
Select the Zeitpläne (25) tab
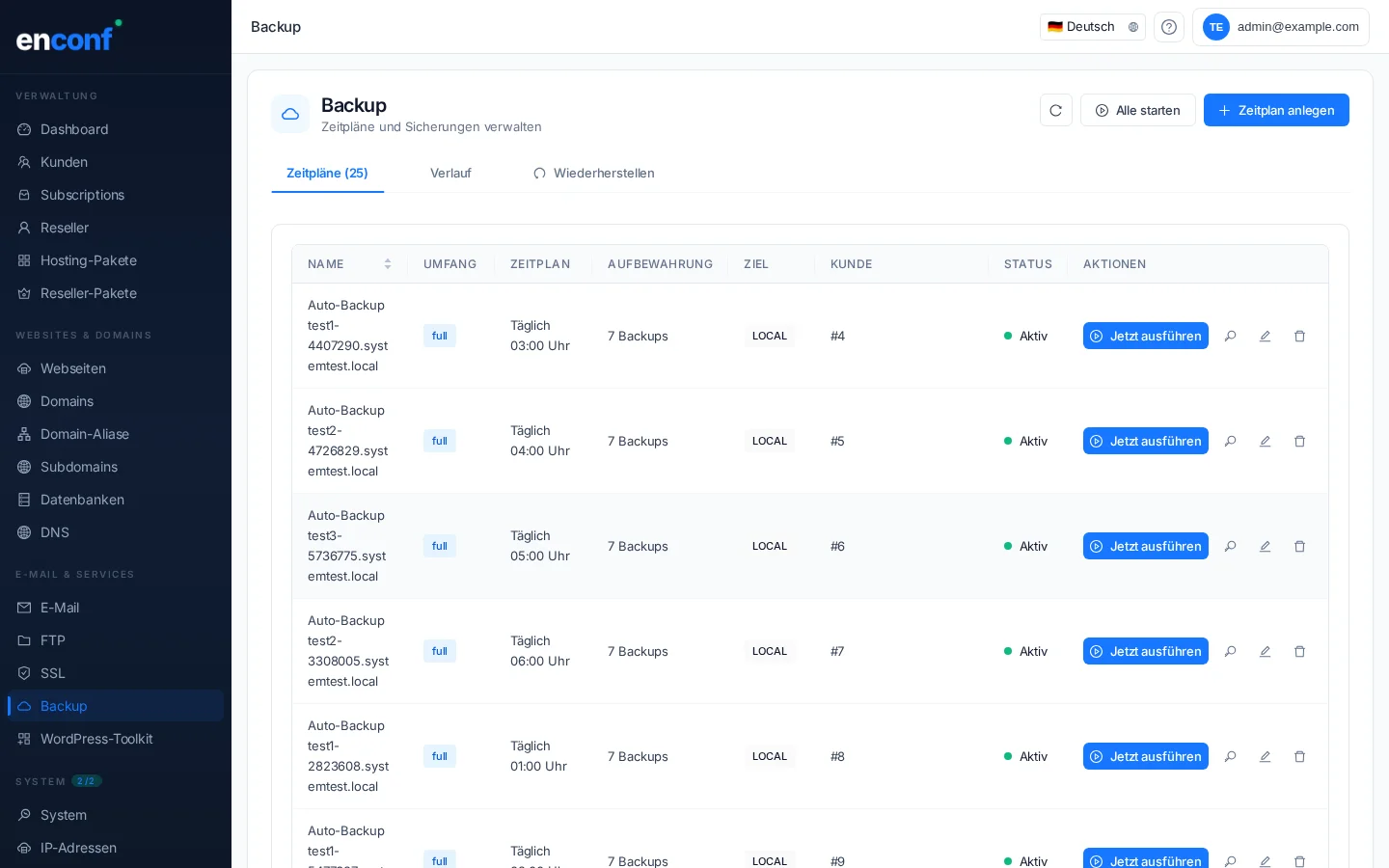(x=327, y=174)
